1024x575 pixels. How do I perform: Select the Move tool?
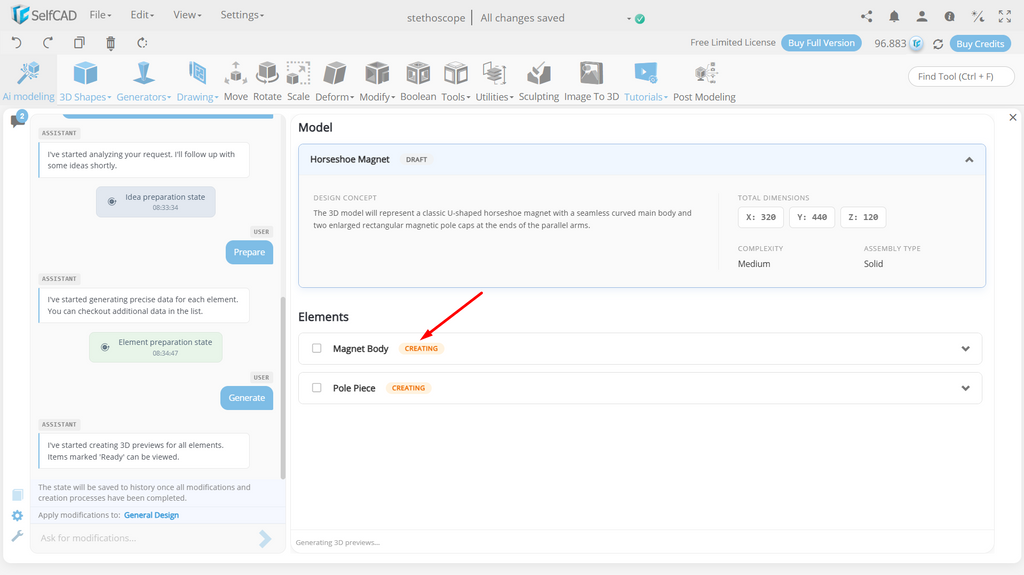[x=236, y=81]
